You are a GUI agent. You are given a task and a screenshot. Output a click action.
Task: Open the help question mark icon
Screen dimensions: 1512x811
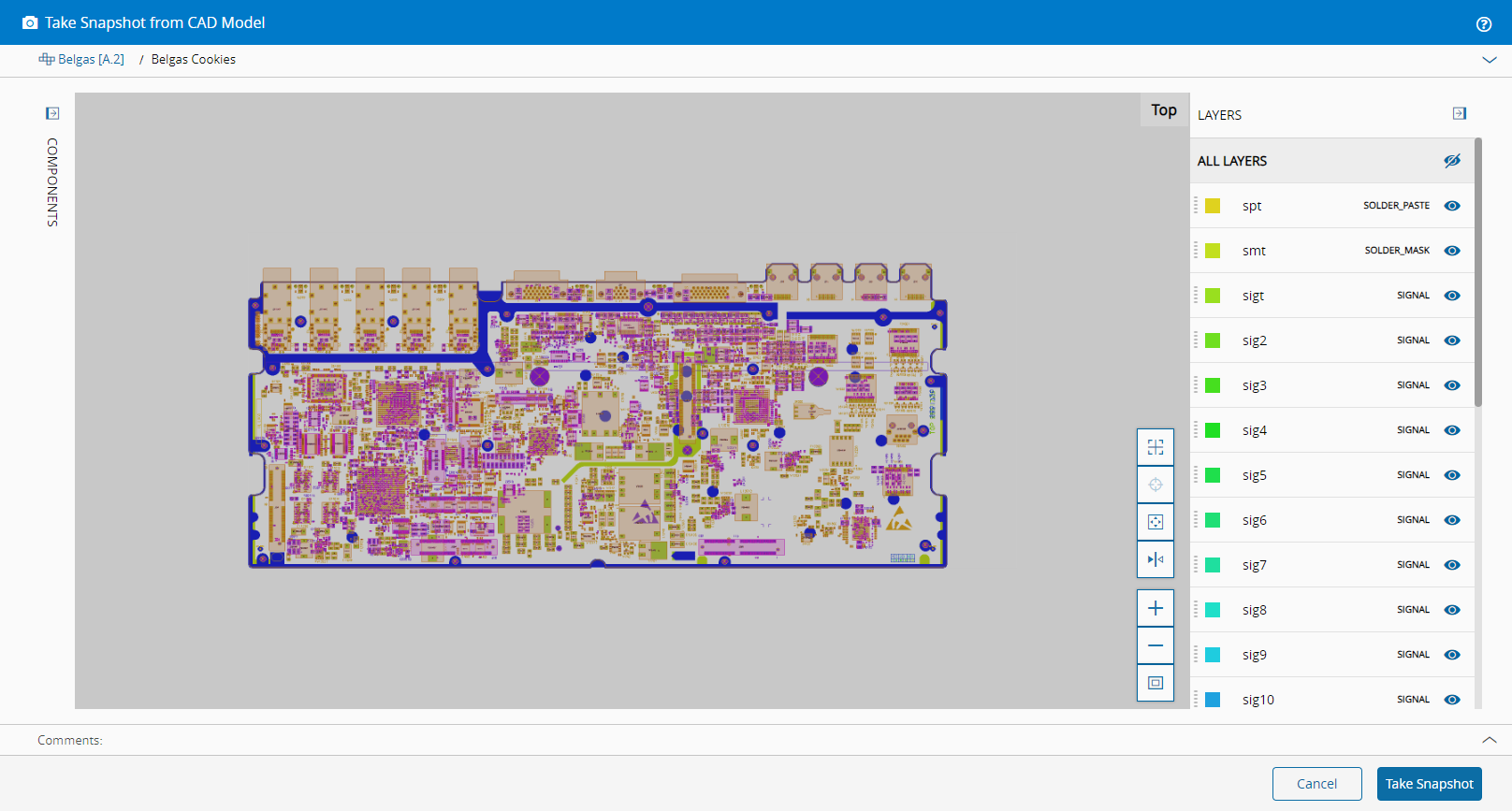pos(1484,24)
